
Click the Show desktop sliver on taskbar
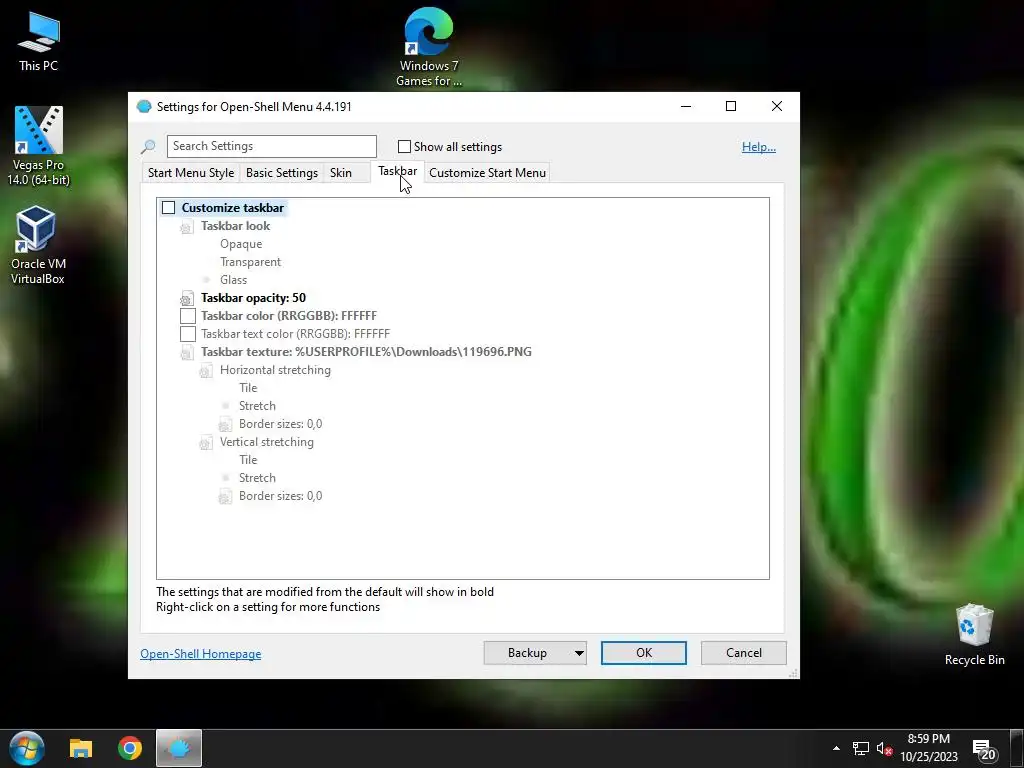1016,748
